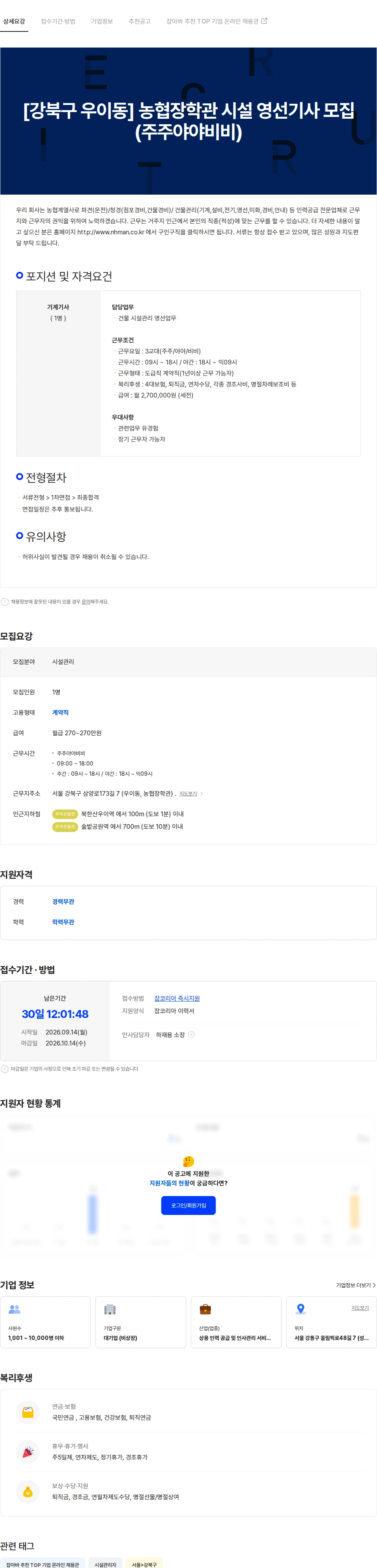Click the 지원자들의 현황 highlighted text
The image size is (377, 1568).
coord(170,1183)
